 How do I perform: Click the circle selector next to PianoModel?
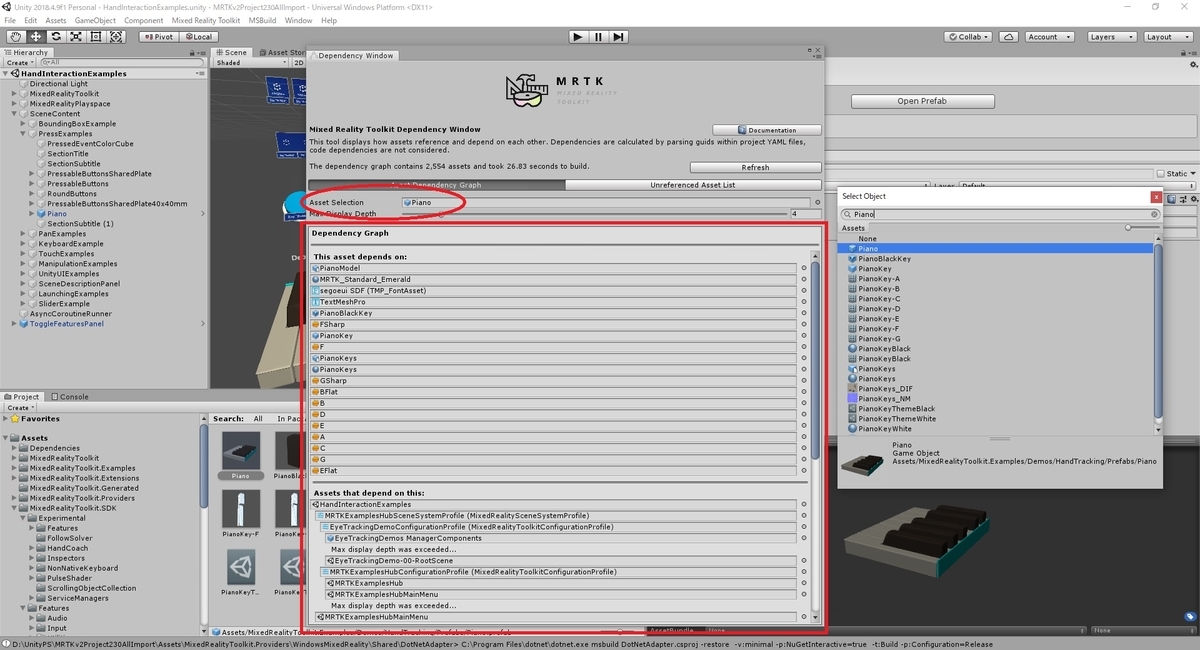tap(804, 268)
